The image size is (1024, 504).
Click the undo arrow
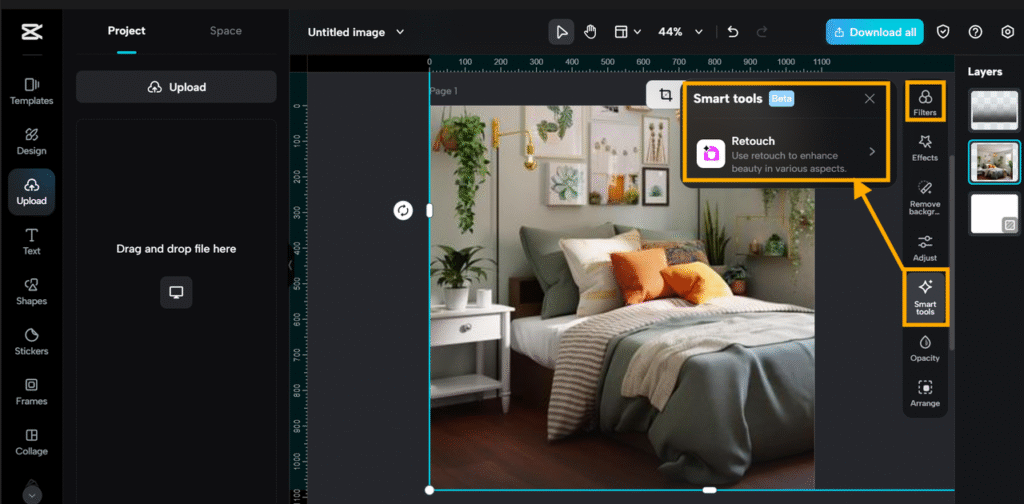tap(733, 32)
